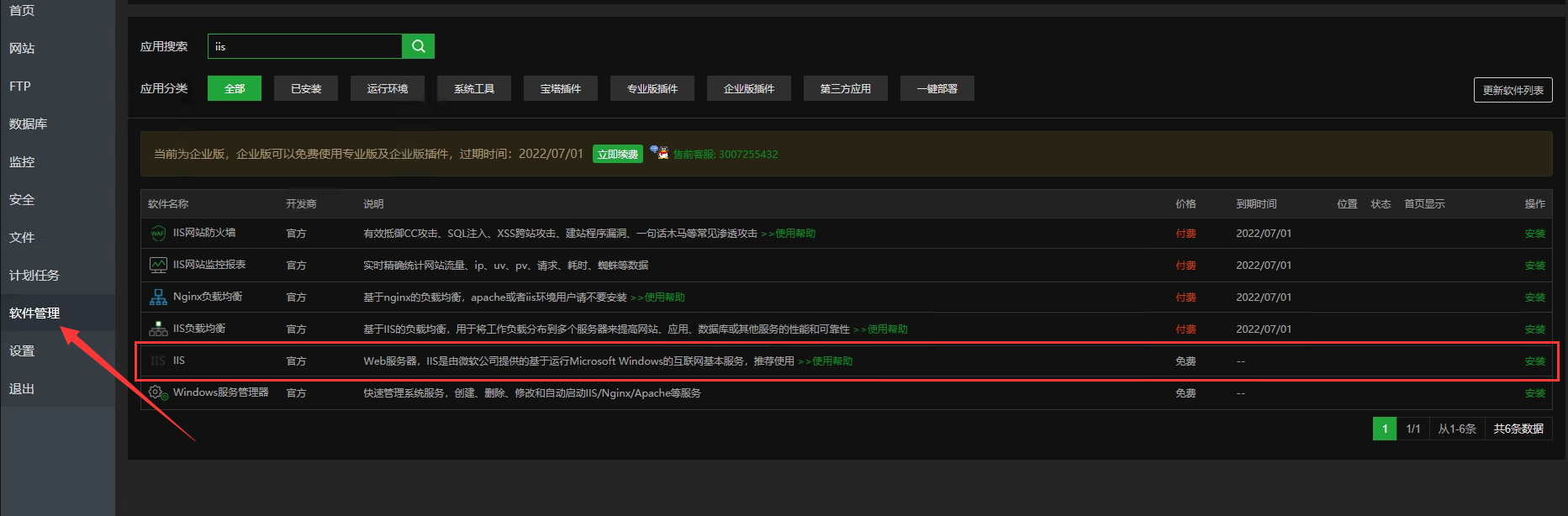Select the 全部 category tab
The width and height of the screenshot is (1568, 516).
point(235,88)
